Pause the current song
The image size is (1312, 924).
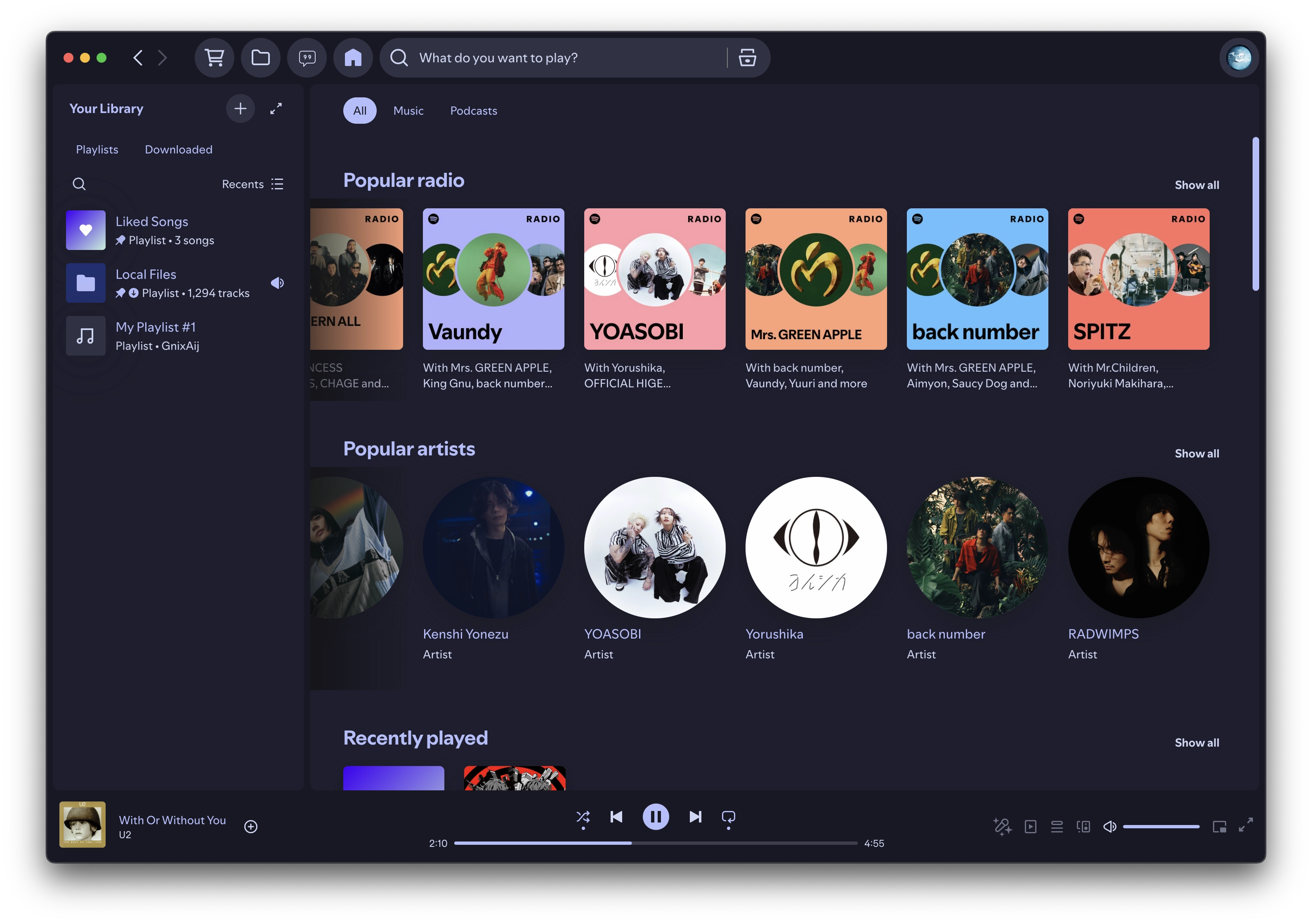[x=656, y=817]
